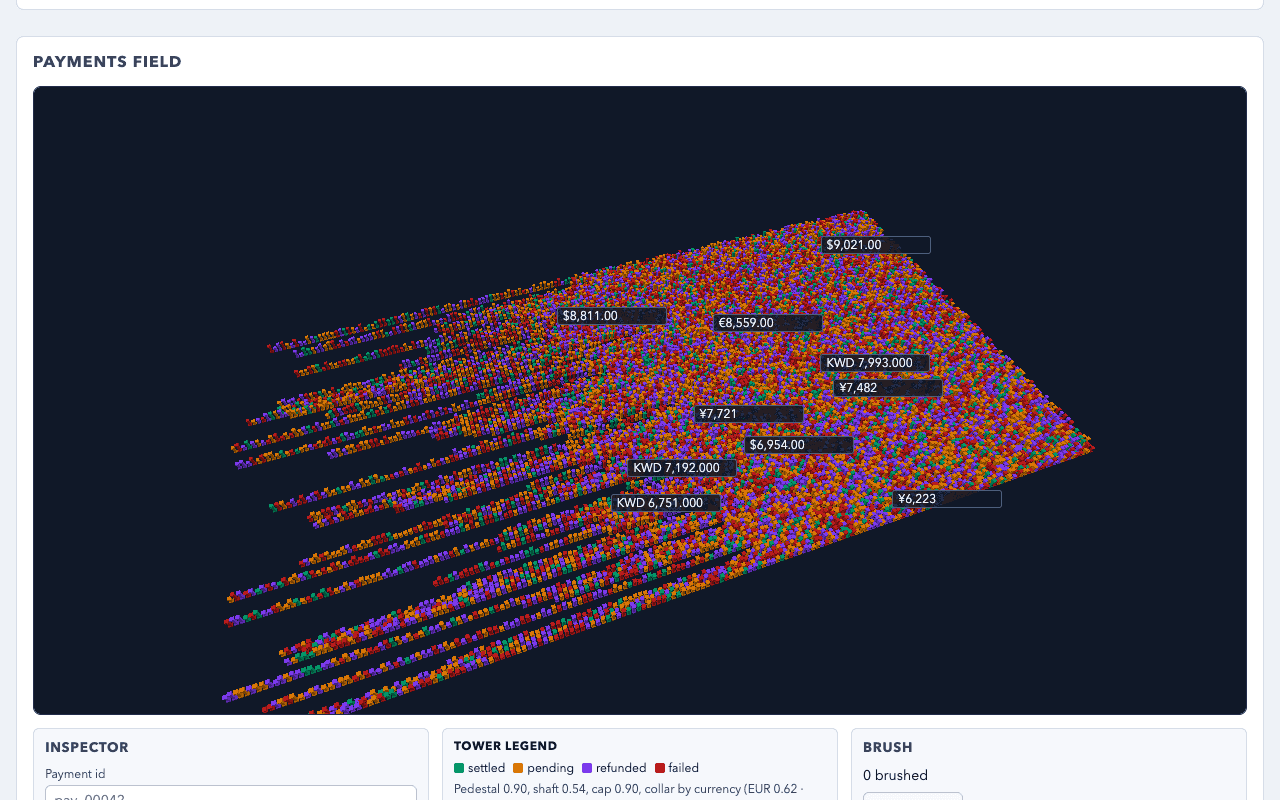Select the $9,021.00 tower label

pos(876,245)
